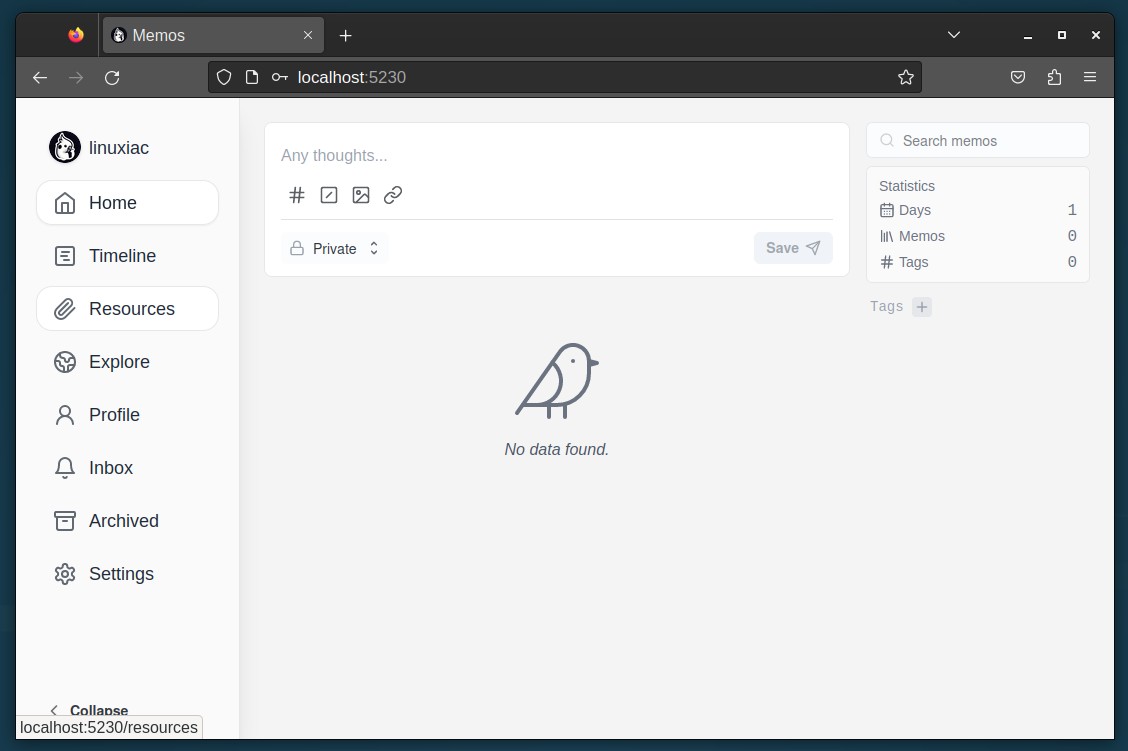
Task: Go to Home in the sidebar
Action: pos(127,203)
